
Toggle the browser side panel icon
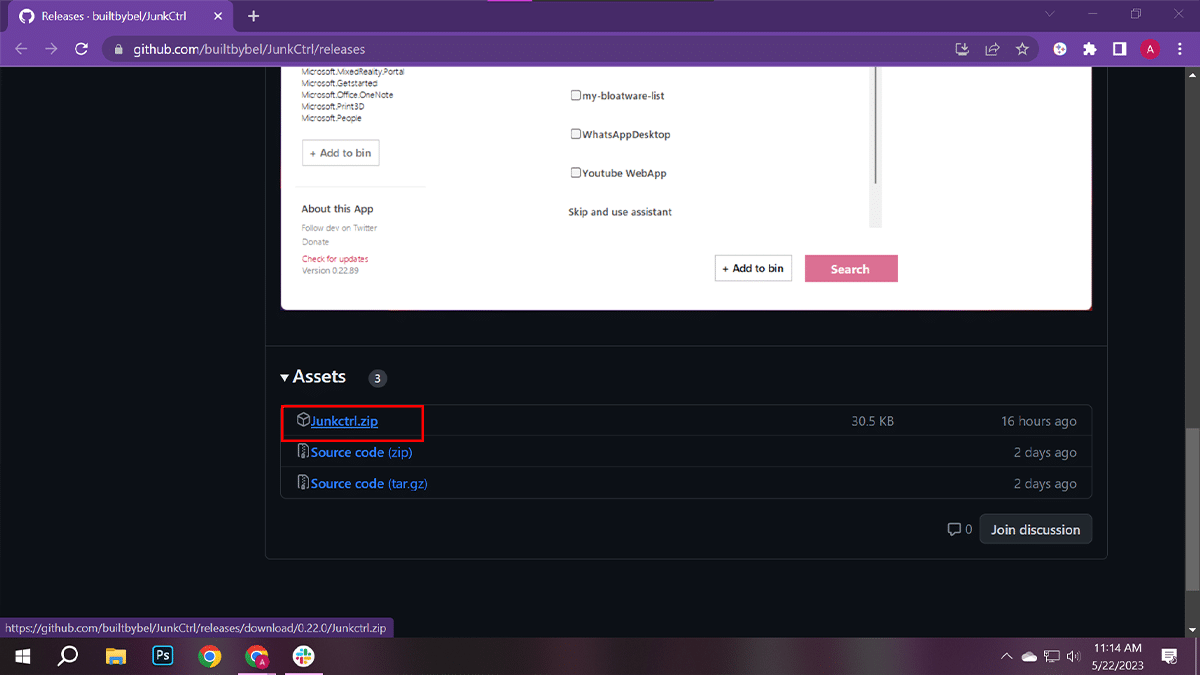tap(1120, 49)
